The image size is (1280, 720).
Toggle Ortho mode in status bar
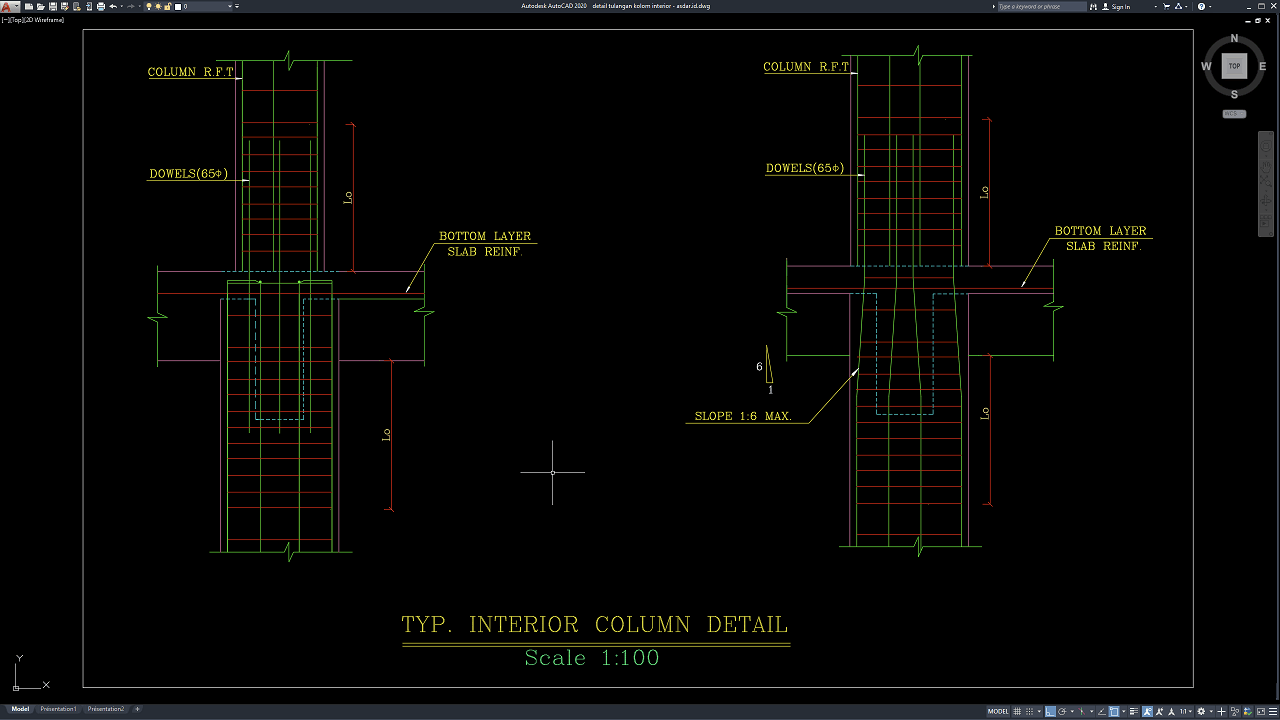(x=1050, y=711)
